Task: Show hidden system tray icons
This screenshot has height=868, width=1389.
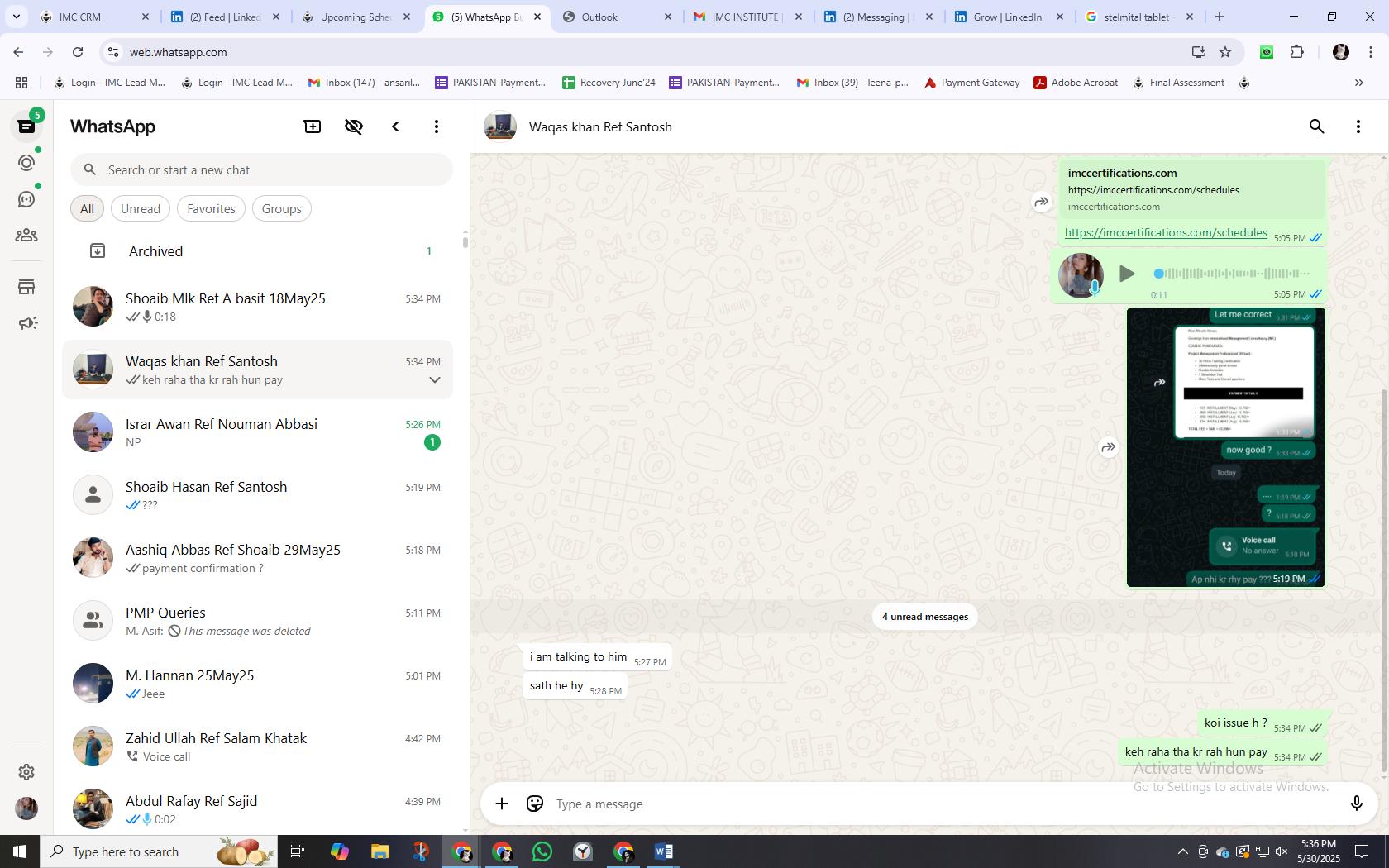Action: pos(1182,851)
